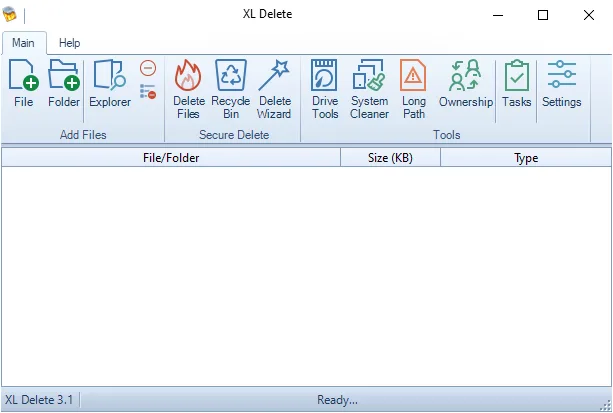Screen dimensions: 613x413
Task: Open the Long Path tool
Action: (x=413, y=89)
